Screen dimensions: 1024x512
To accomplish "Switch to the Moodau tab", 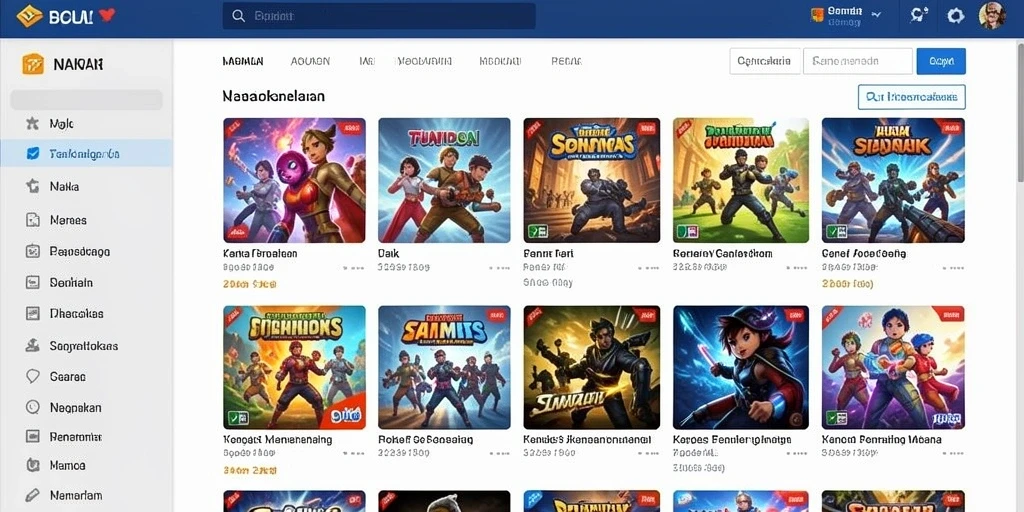I will pyautogui.click(x=500, y=61).
